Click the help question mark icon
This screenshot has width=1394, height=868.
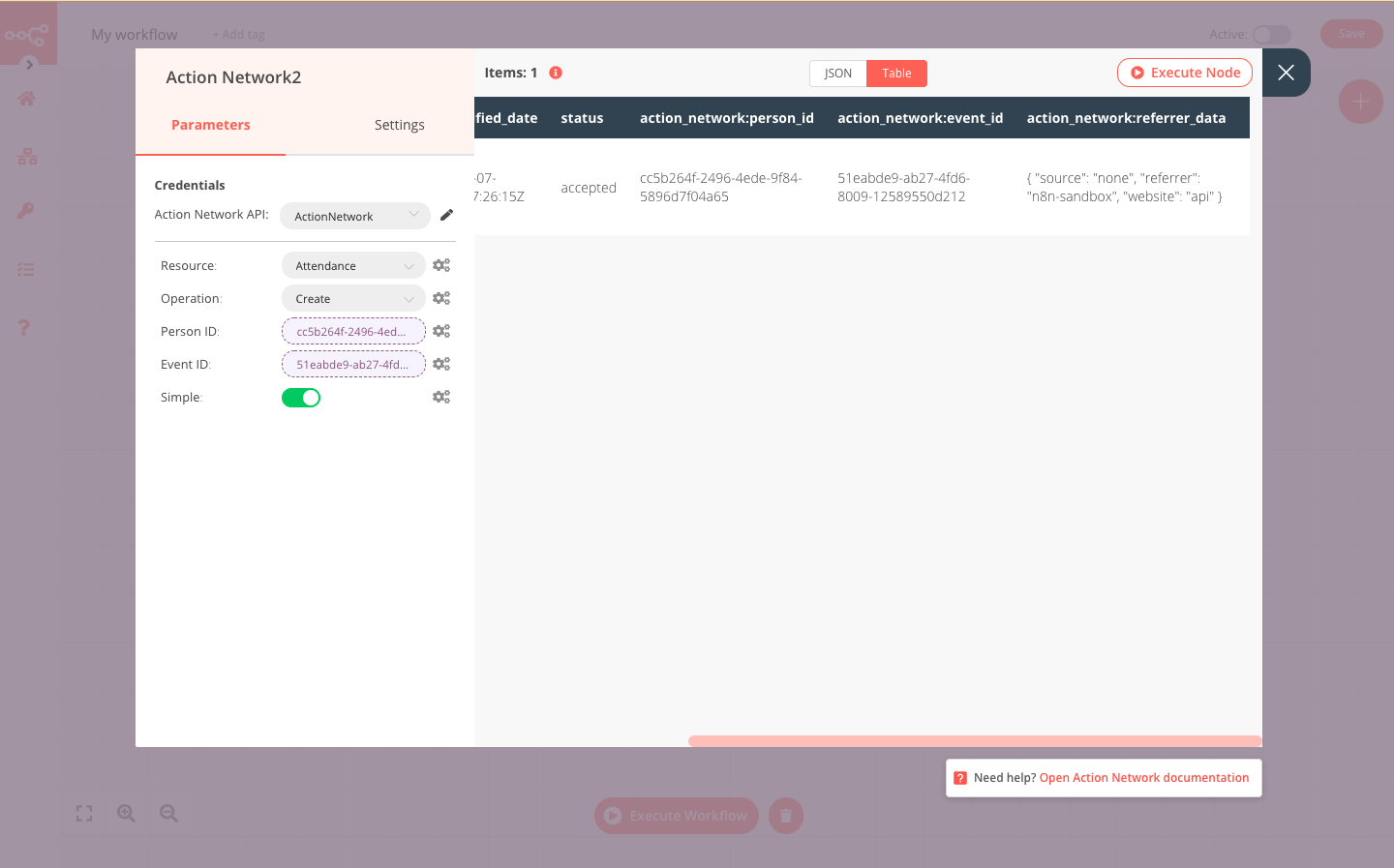click(24, 327)
